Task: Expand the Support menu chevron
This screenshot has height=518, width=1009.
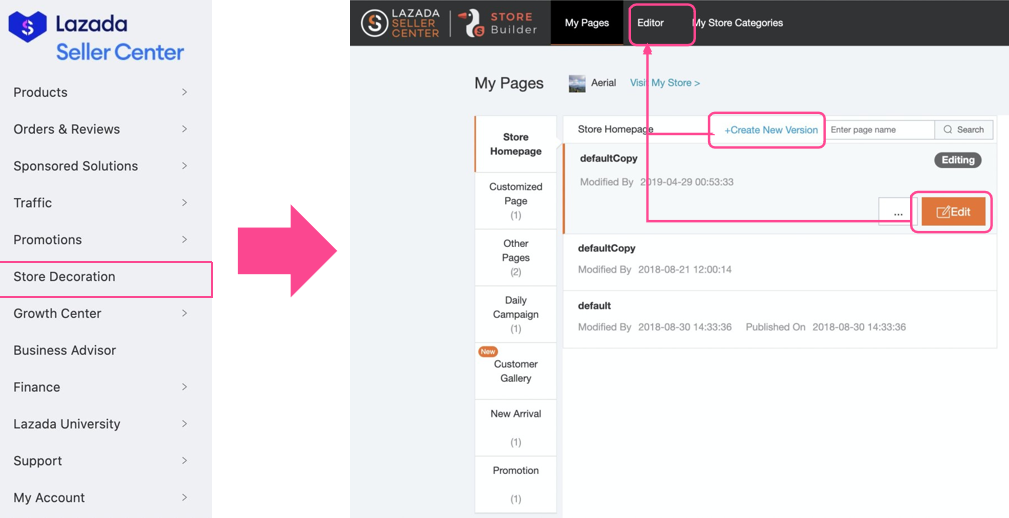Action: [184, 461]
